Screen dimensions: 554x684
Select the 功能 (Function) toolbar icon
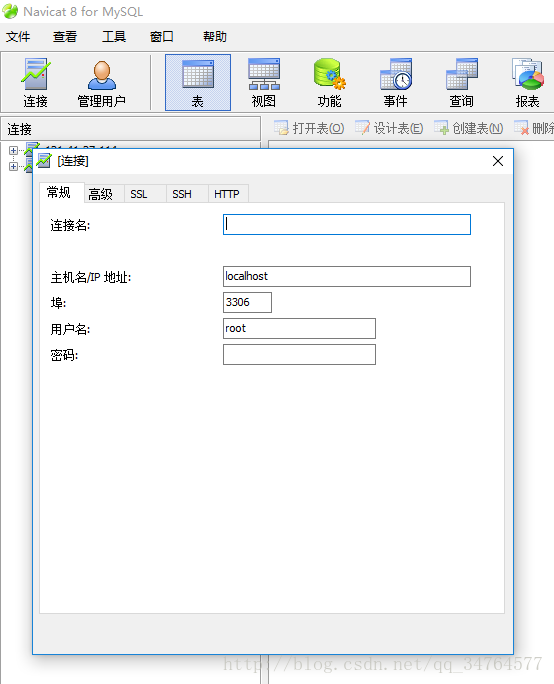[329, 82]
